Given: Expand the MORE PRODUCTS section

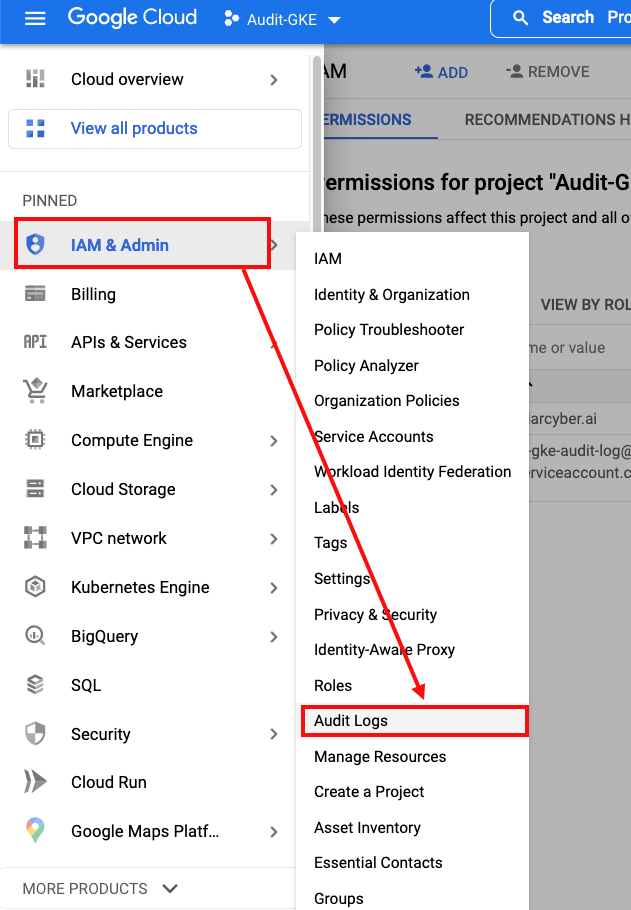Looking at the screenshot, I should pyautogui.click(x=100, y=888).
